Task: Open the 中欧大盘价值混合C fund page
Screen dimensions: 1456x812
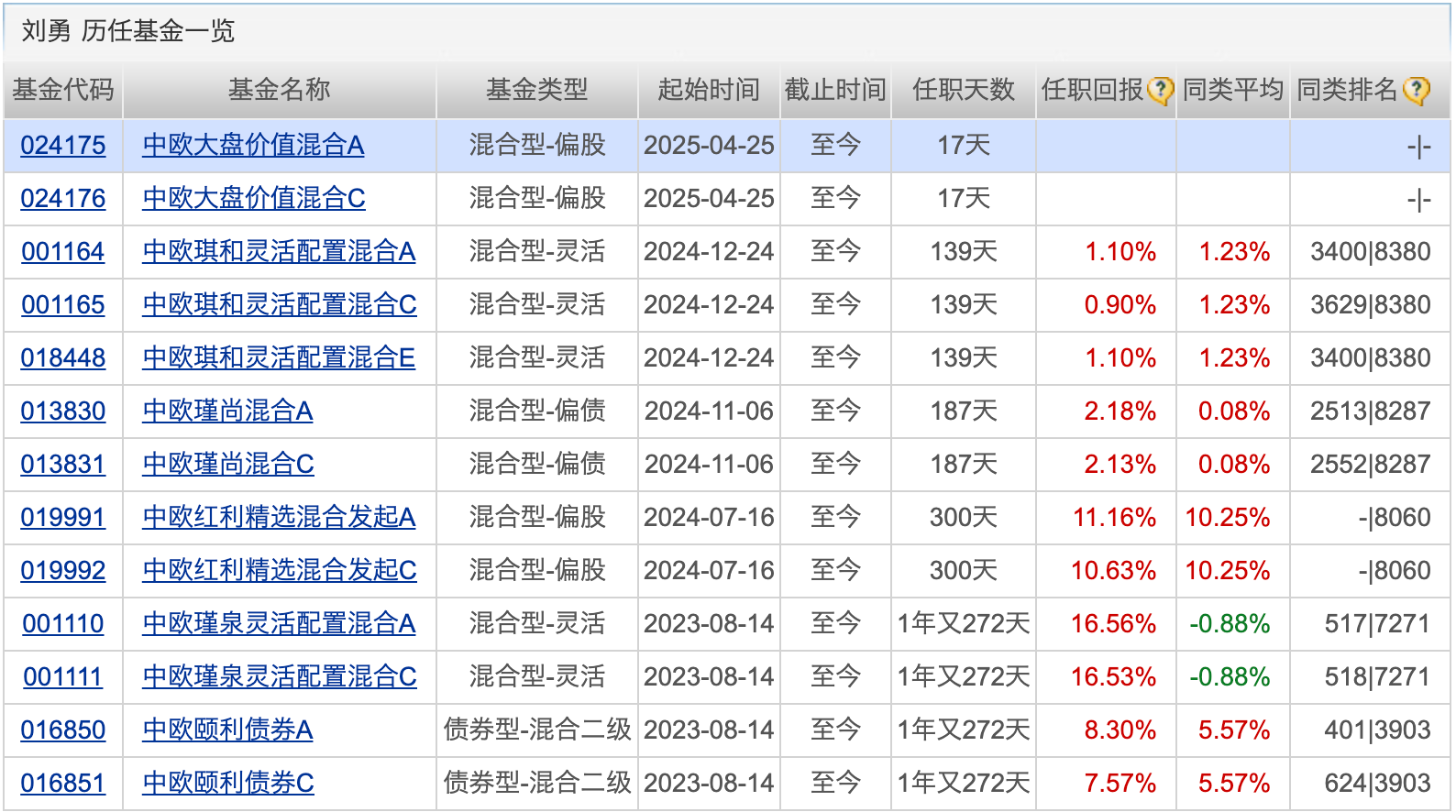Action: 254,198
